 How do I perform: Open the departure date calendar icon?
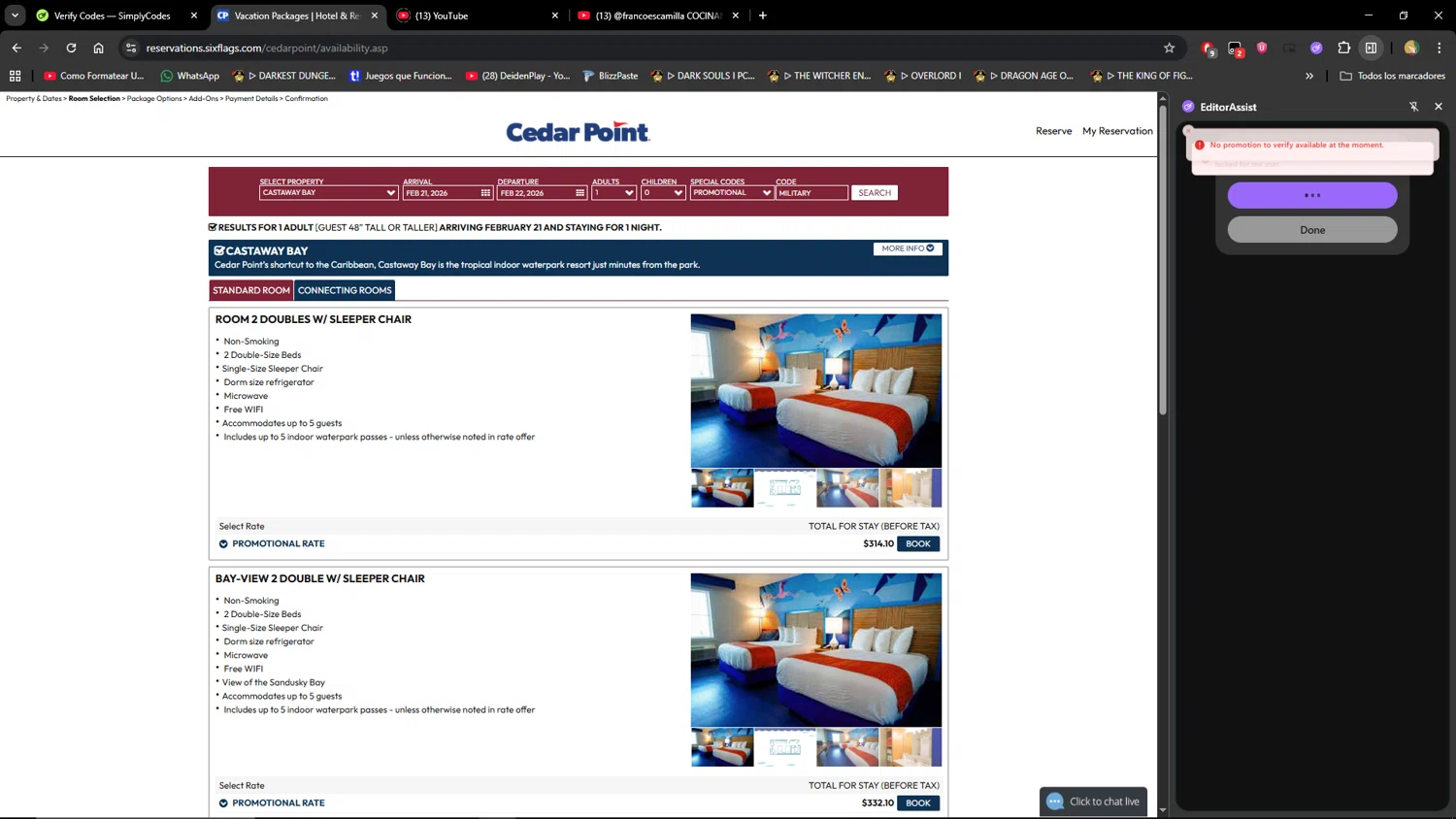[x=579, y=193]
